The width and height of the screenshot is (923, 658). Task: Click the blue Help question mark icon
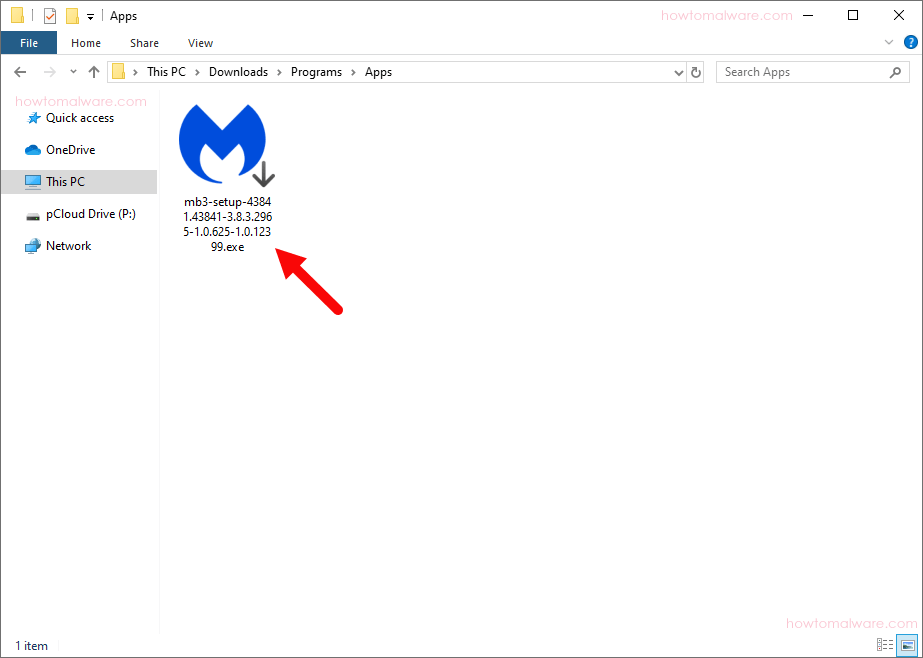[909, 42]
